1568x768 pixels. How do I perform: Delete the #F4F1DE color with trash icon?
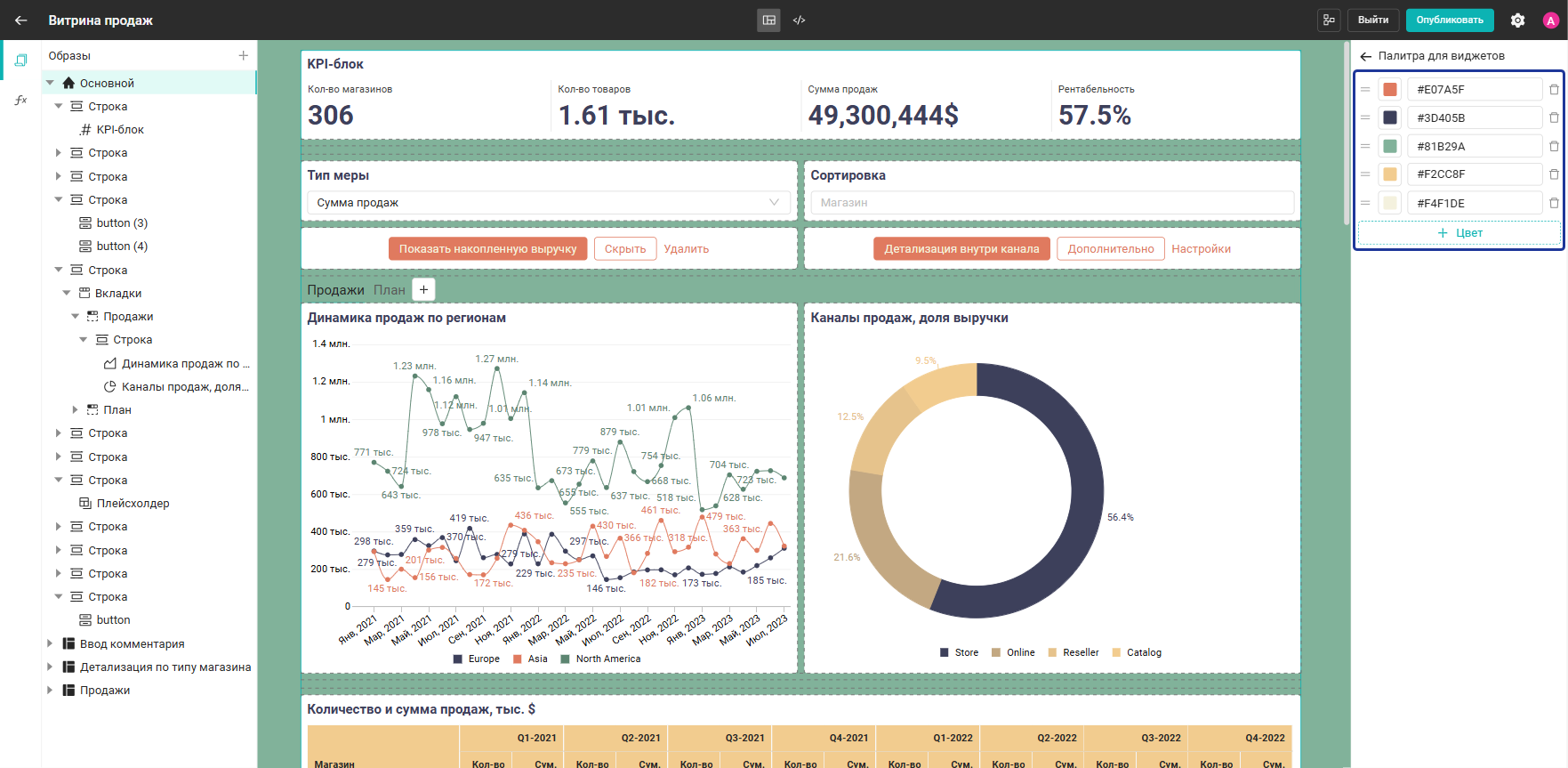pyautogui.click(x=1554, y=203)
